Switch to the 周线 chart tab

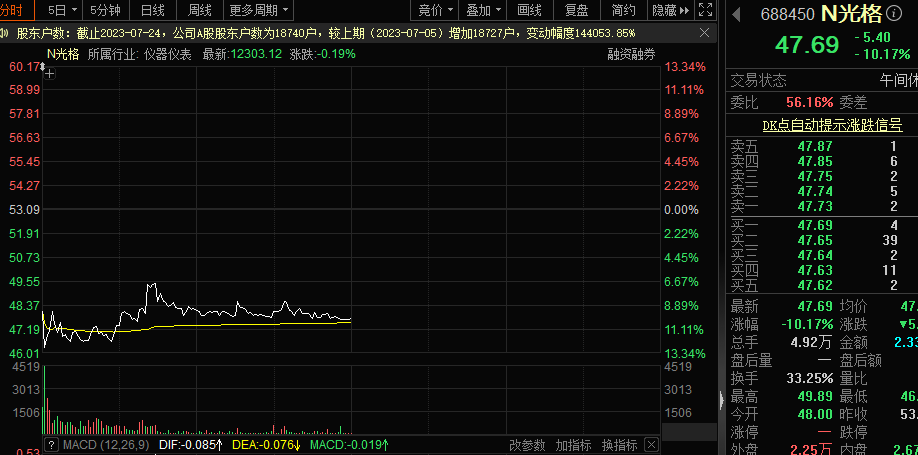click(200, 10)
